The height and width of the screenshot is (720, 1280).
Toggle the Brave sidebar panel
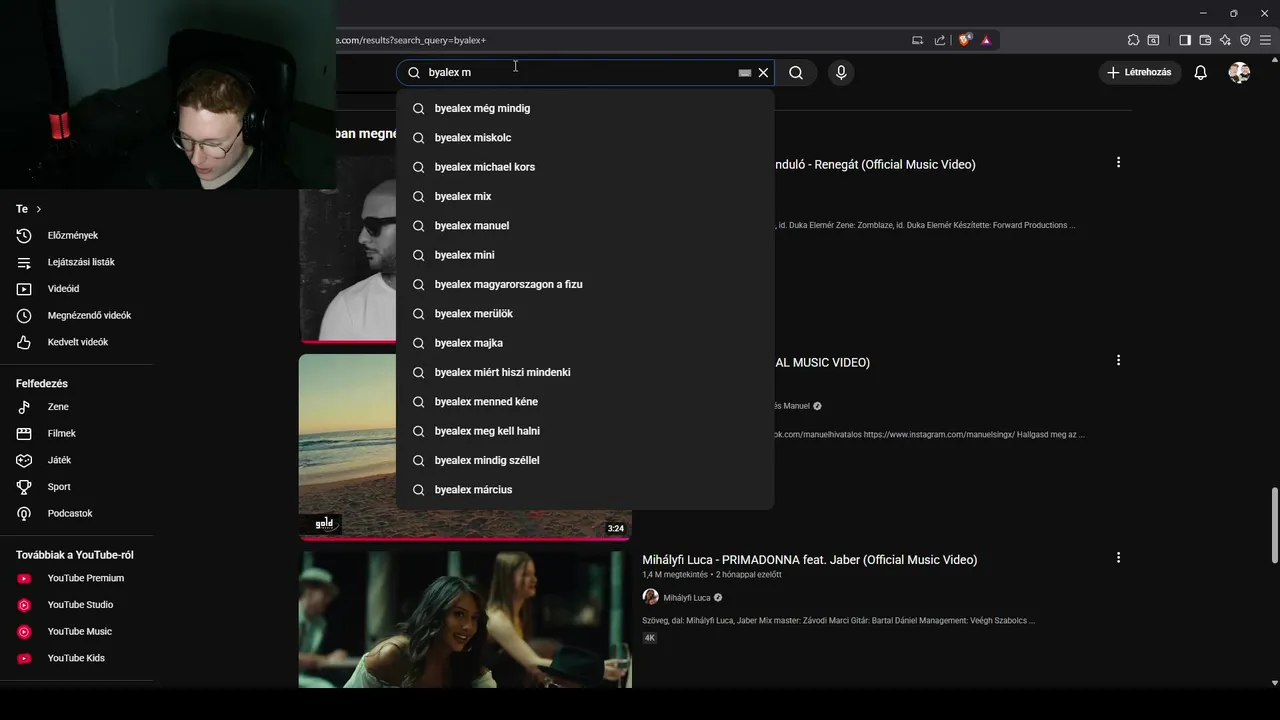pos(1185,40)
